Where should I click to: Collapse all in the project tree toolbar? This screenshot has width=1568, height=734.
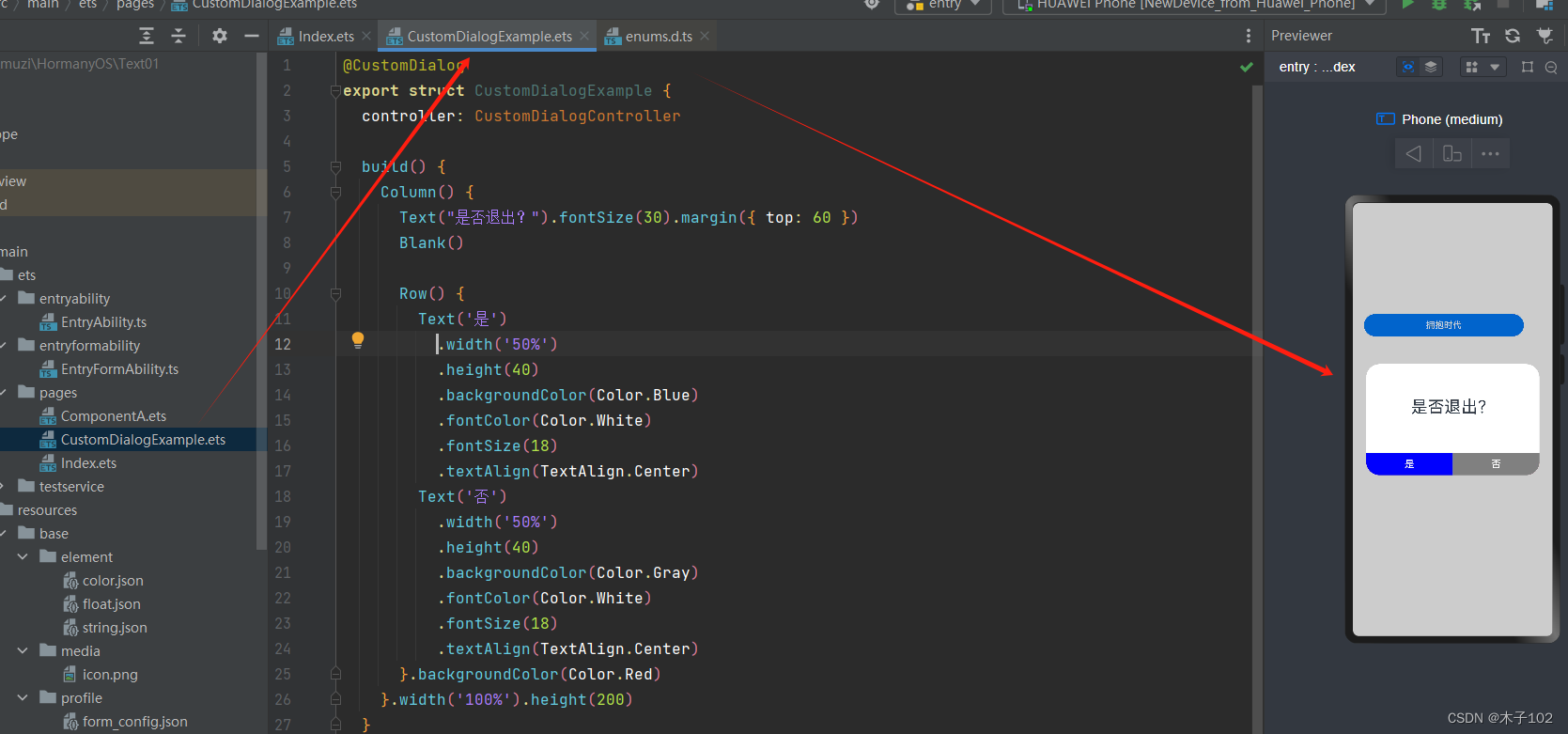179,36
